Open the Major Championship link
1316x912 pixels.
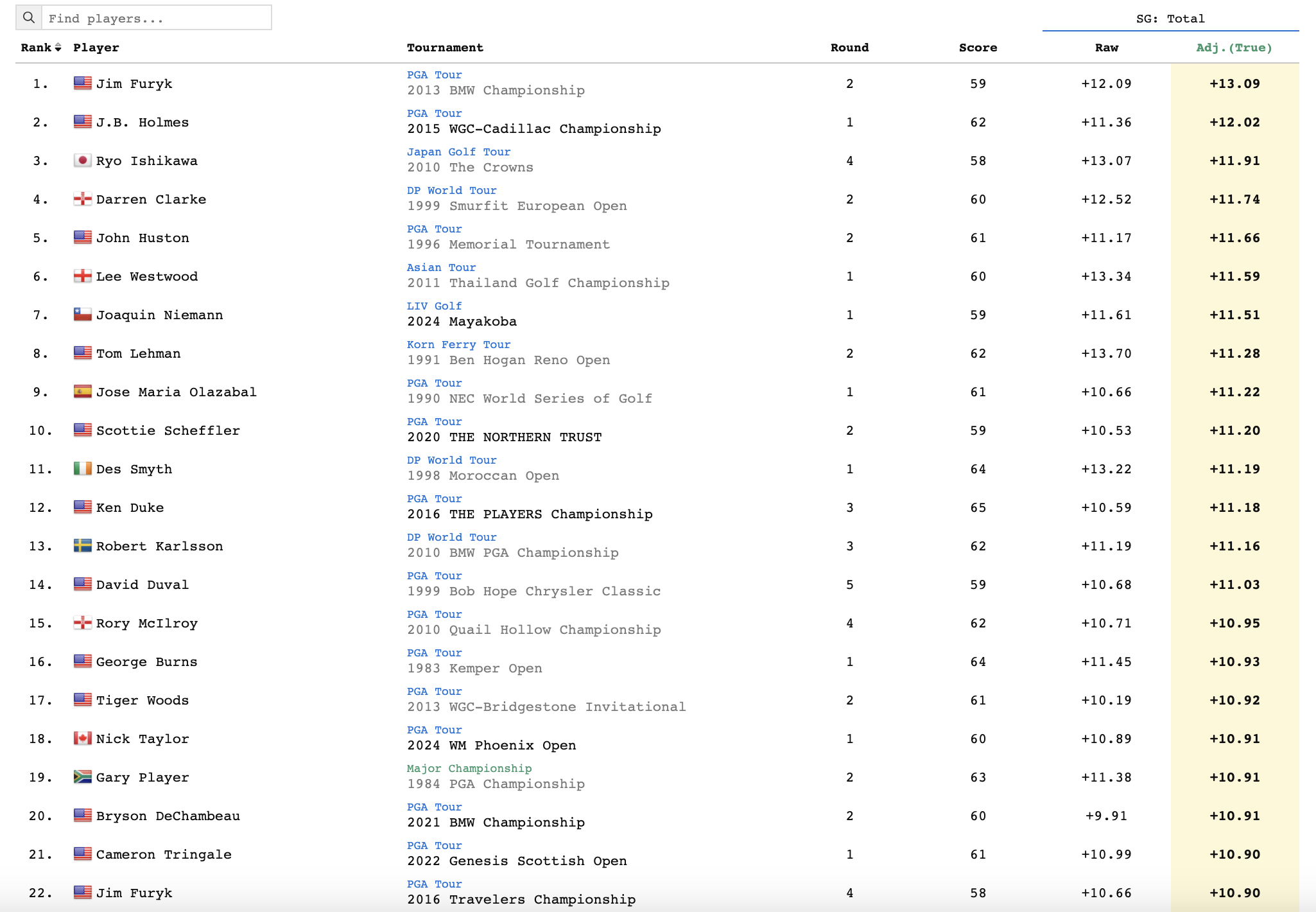click(469, 769)
